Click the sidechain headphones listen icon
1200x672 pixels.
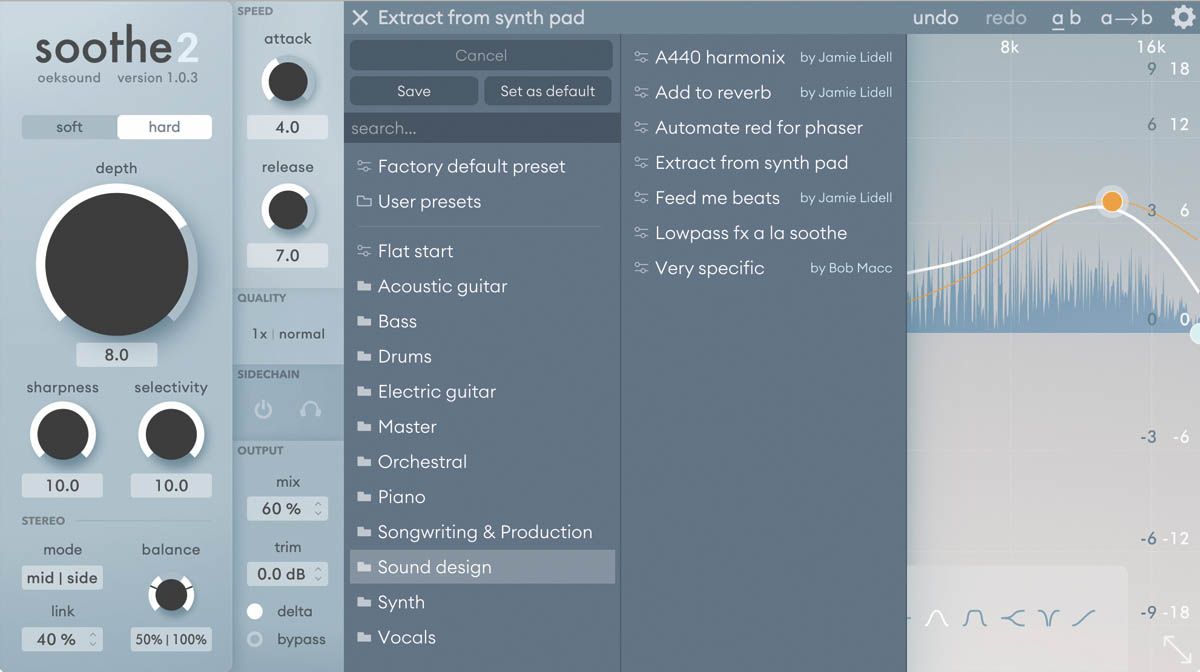point(310,409)
